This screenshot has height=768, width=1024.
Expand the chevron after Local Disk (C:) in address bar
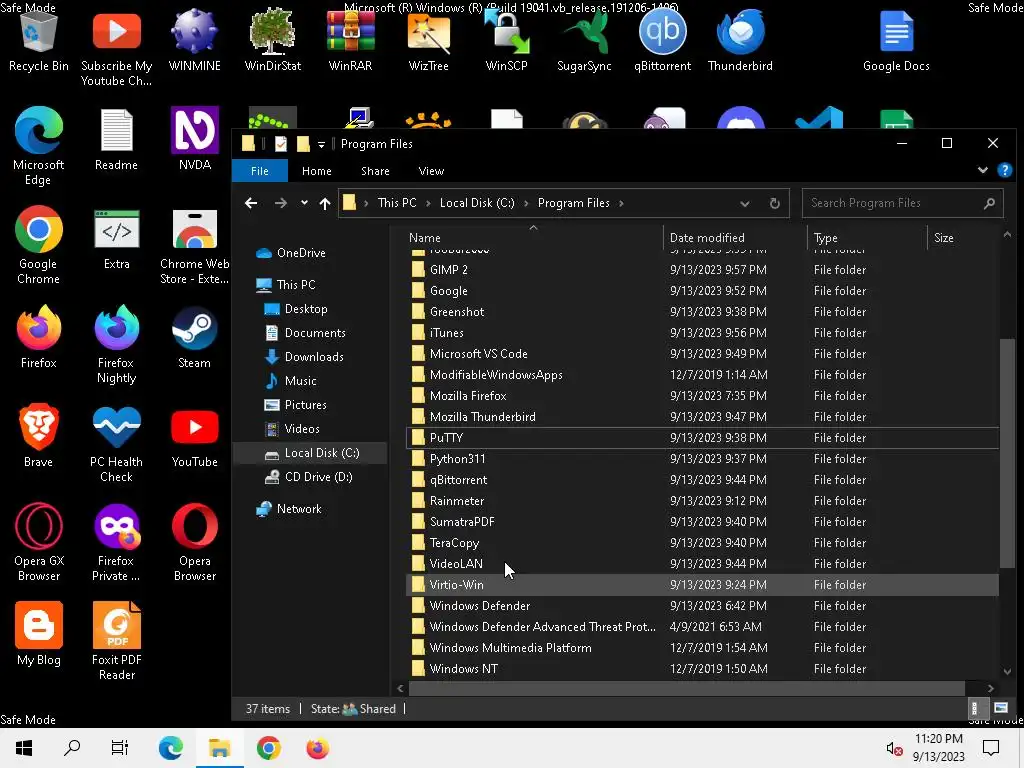(x=526, y=203)
